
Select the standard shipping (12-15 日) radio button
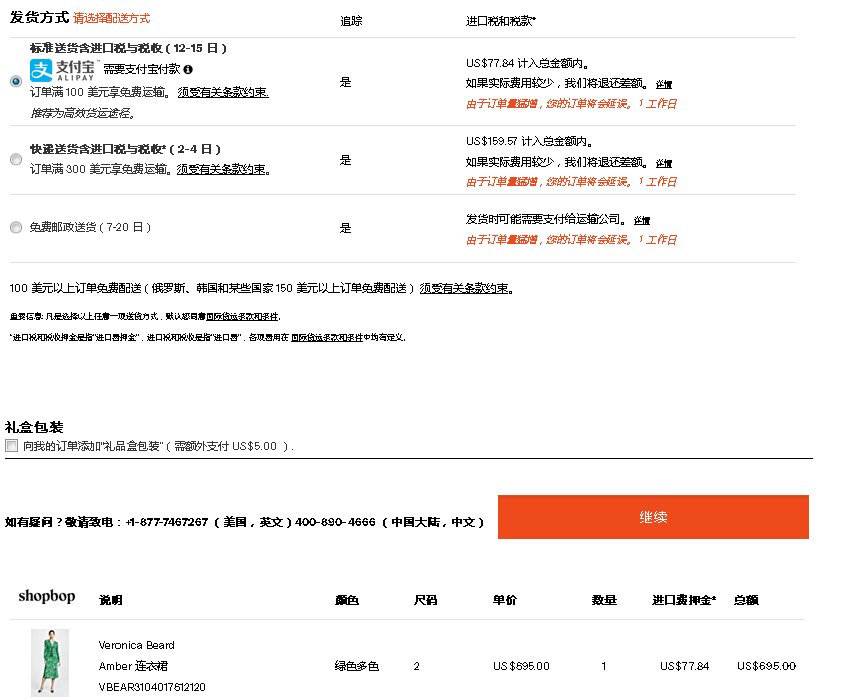[x=16, y=81]
